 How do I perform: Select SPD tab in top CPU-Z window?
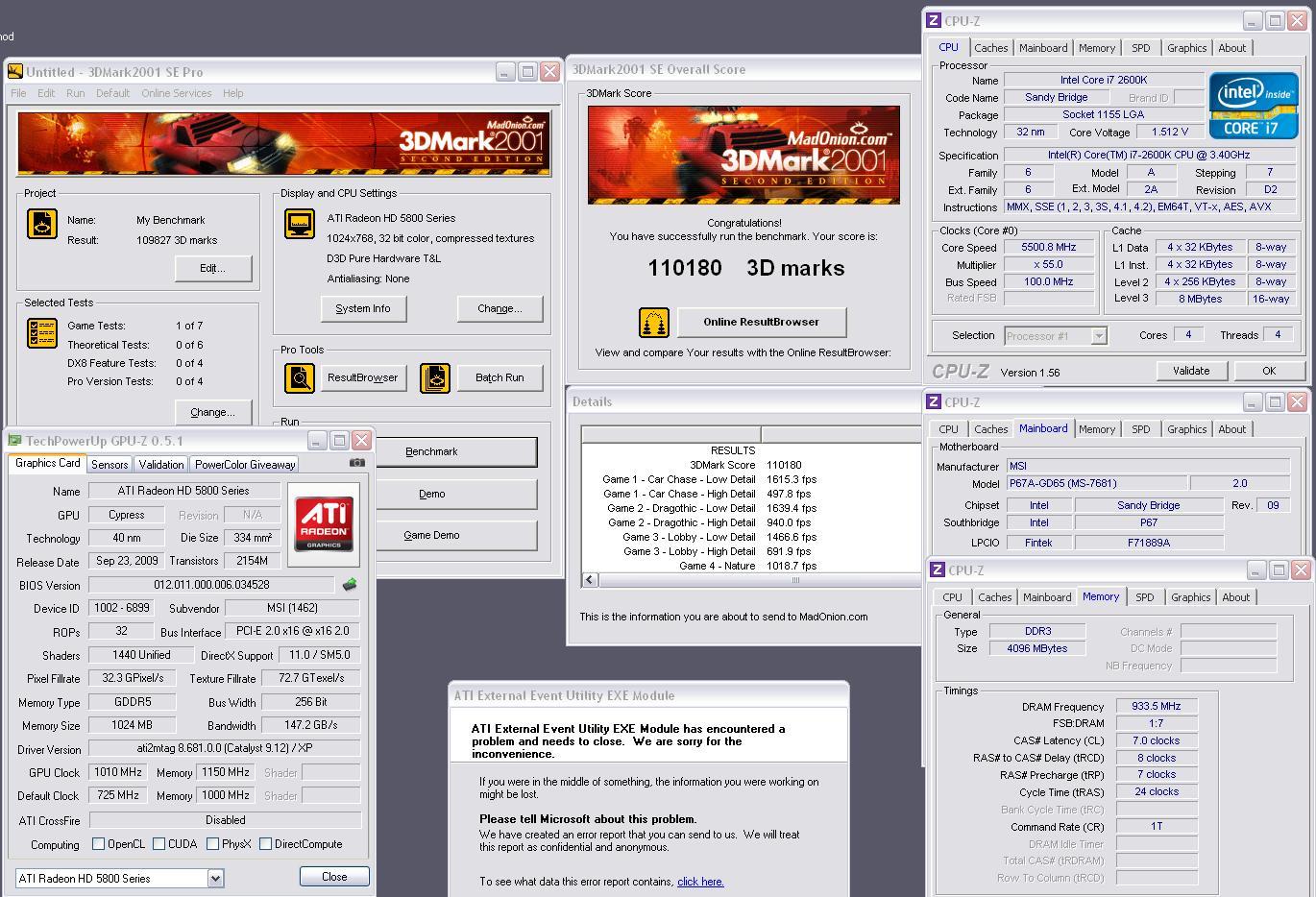point(1140,48)
